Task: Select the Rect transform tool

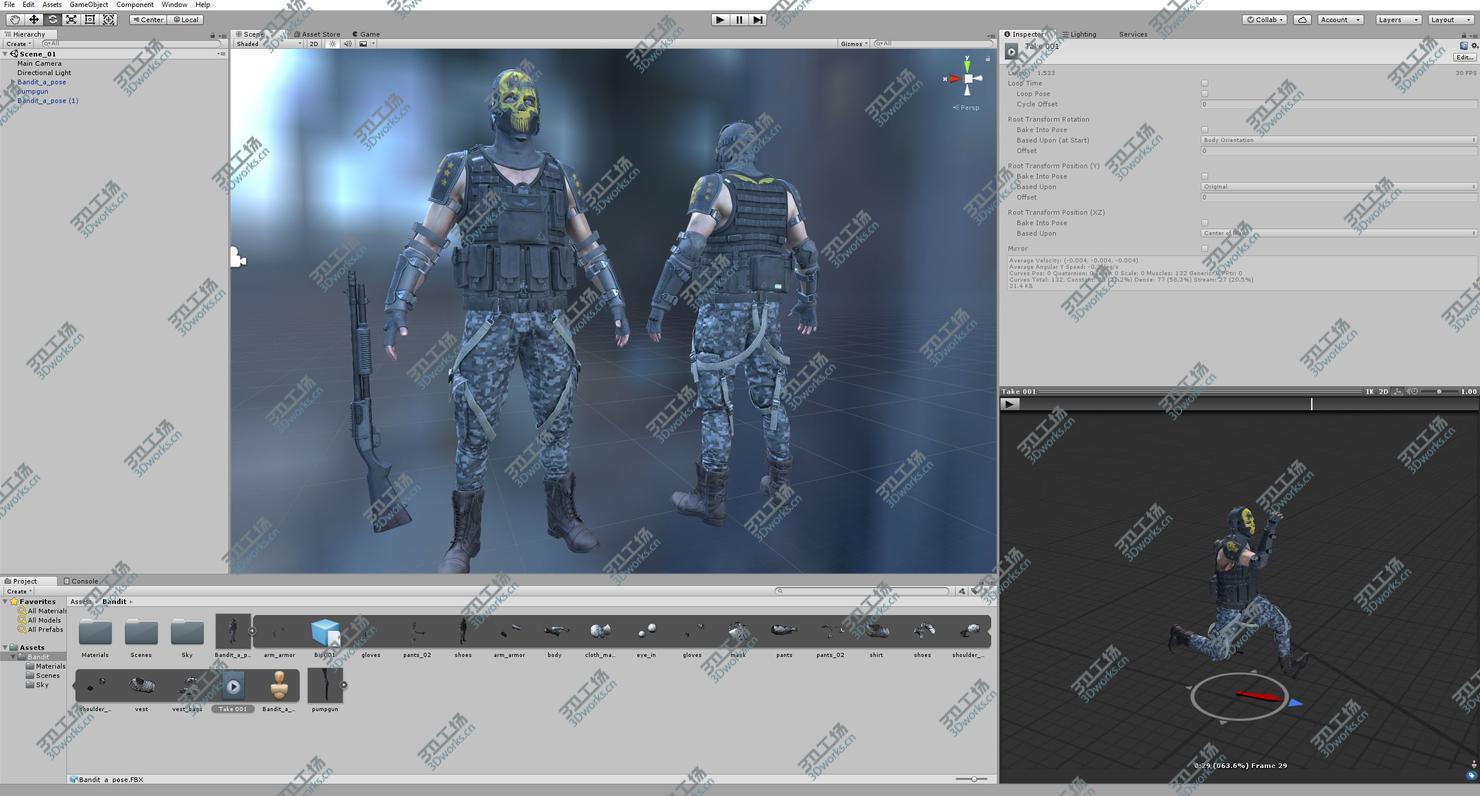Action: tap(90, 19)
